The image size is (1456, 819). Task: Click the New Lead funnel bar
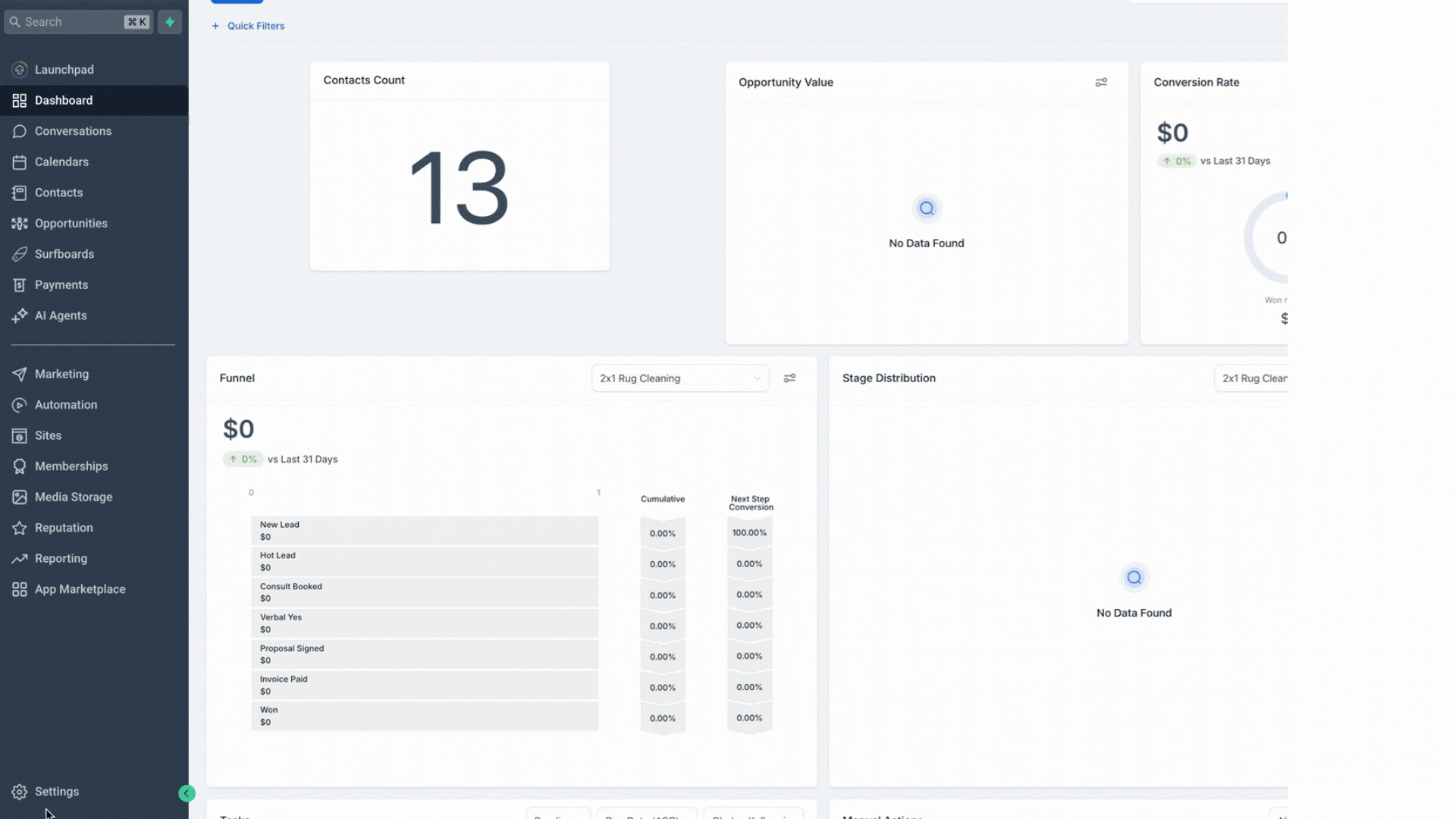[424, 531]
